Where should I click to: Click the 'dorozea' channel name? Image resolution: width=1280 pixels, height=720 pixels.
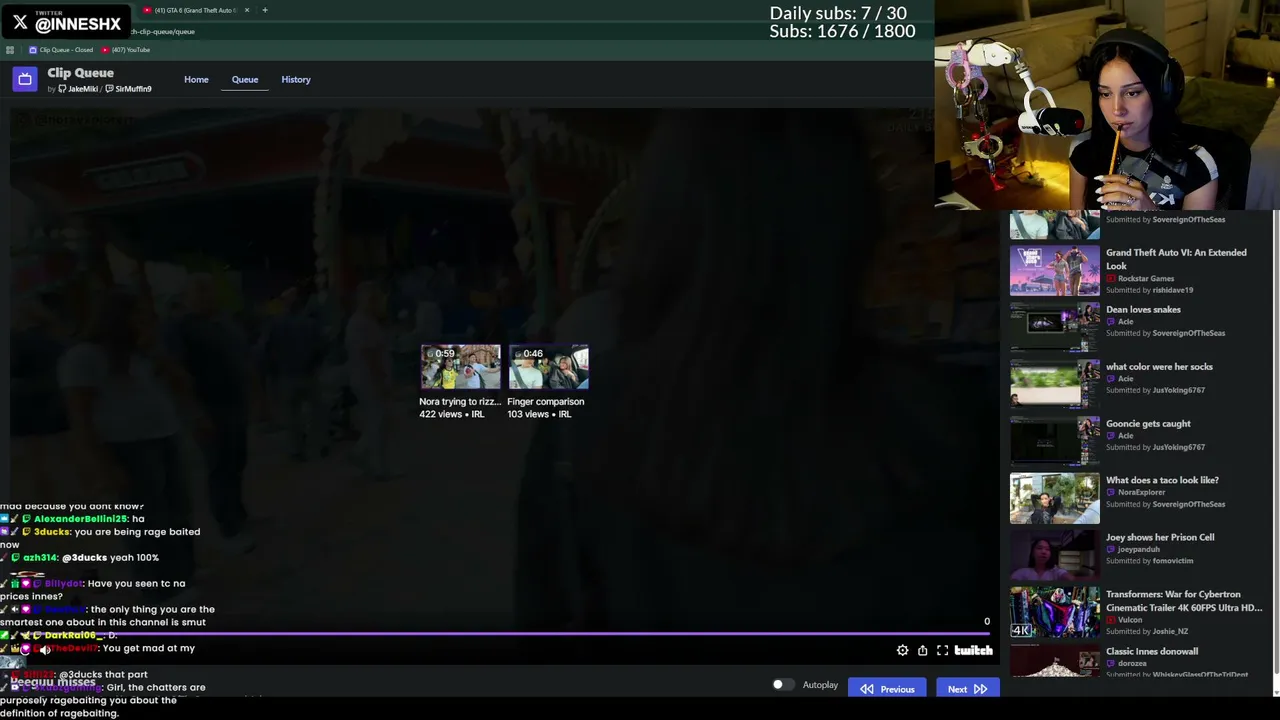[1132, 664]
